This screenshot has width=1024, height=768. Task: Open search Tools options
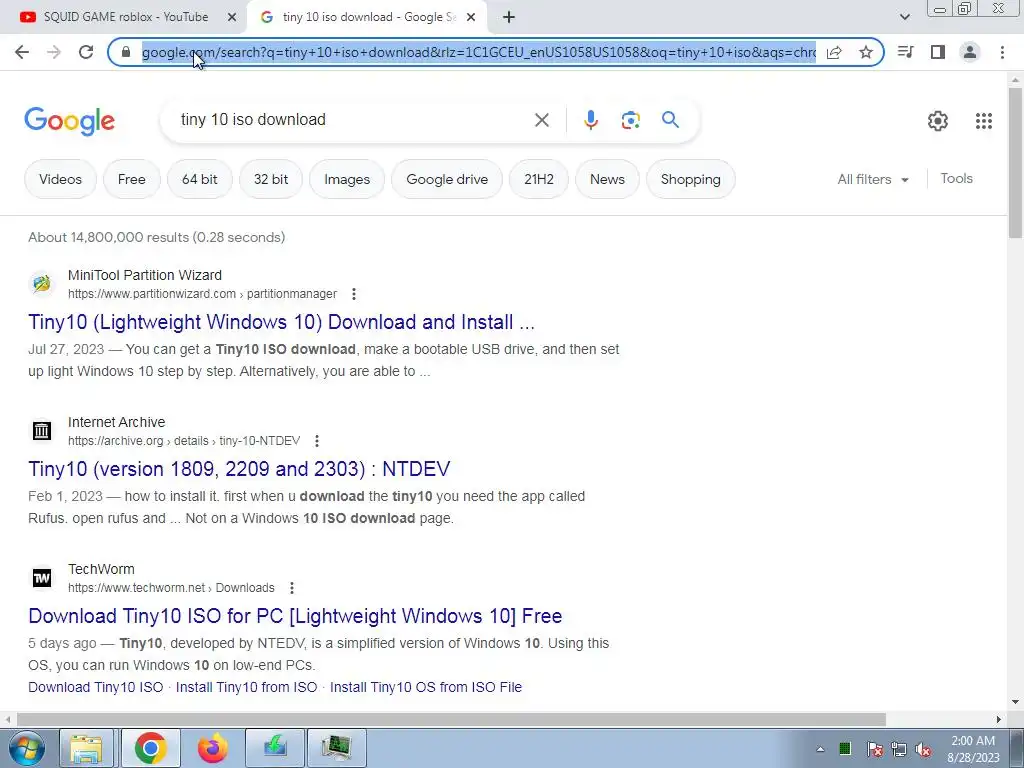(956, 178)
